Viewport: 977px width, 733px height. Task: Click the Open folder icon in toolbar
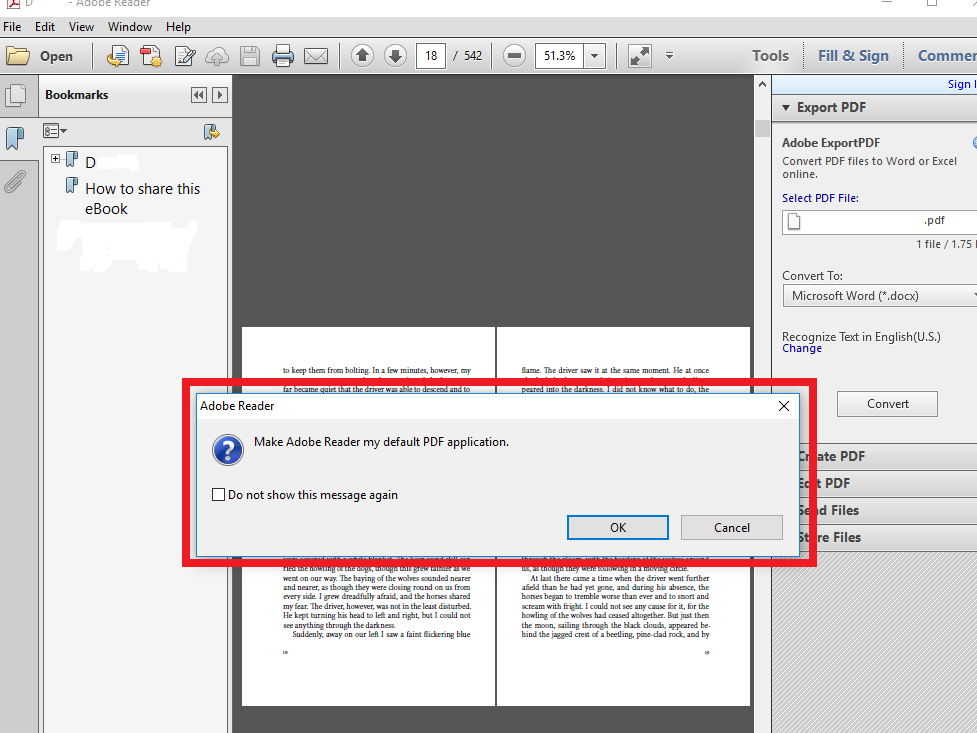(x=18, y=56)
